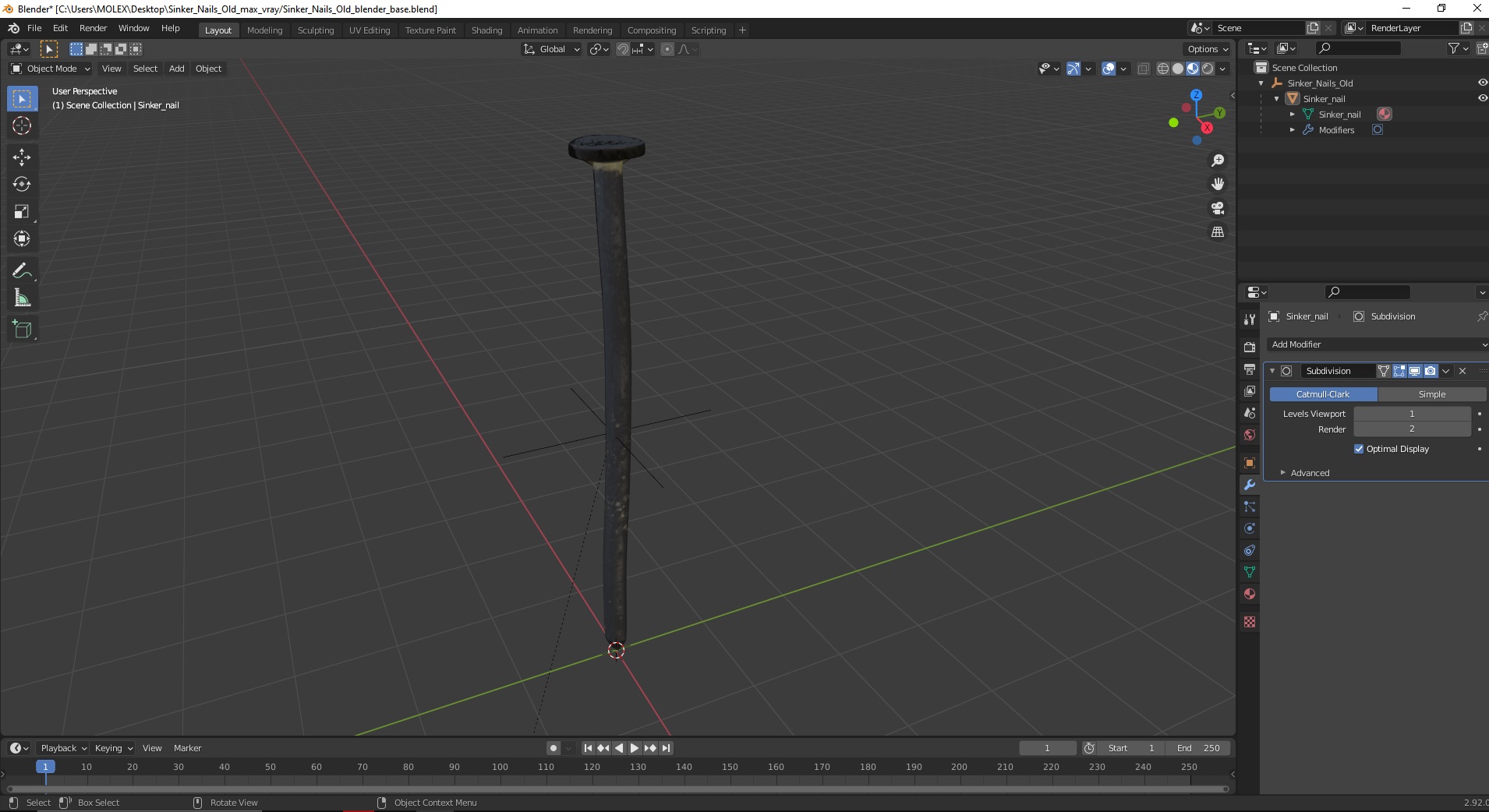
Task: Activate the Move tool
Action: [x=22, y=157]
